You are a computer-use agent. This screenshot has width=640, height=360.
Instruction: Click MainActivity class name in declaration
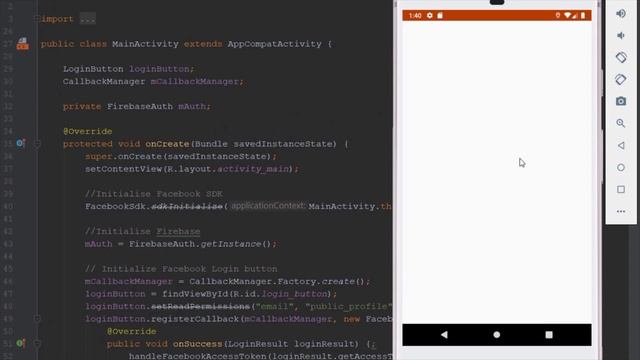tap(145, 44)
